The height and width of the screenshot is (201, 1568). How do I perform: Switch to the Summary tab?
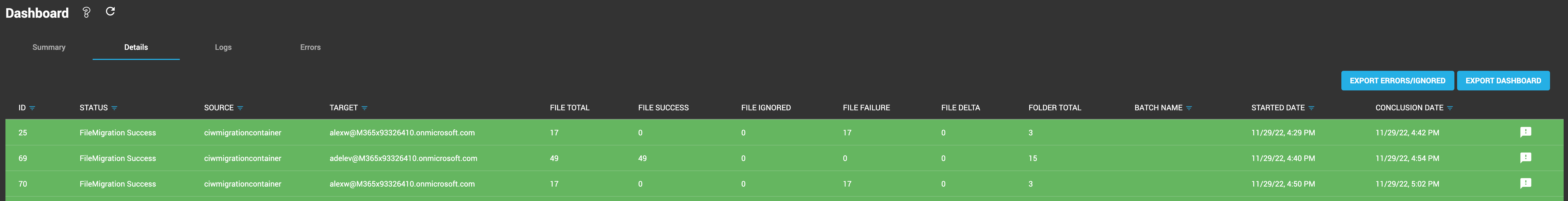pyautogui.click(x=49, y=46)
